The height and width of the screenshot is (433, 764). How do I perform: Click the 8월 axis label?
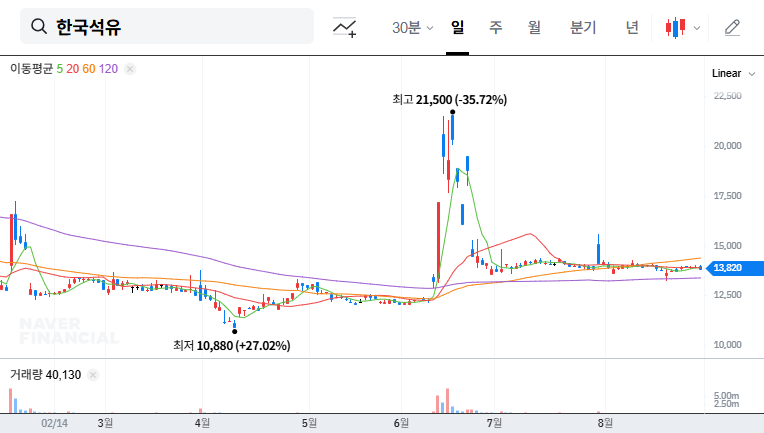(x=605, y=423)
